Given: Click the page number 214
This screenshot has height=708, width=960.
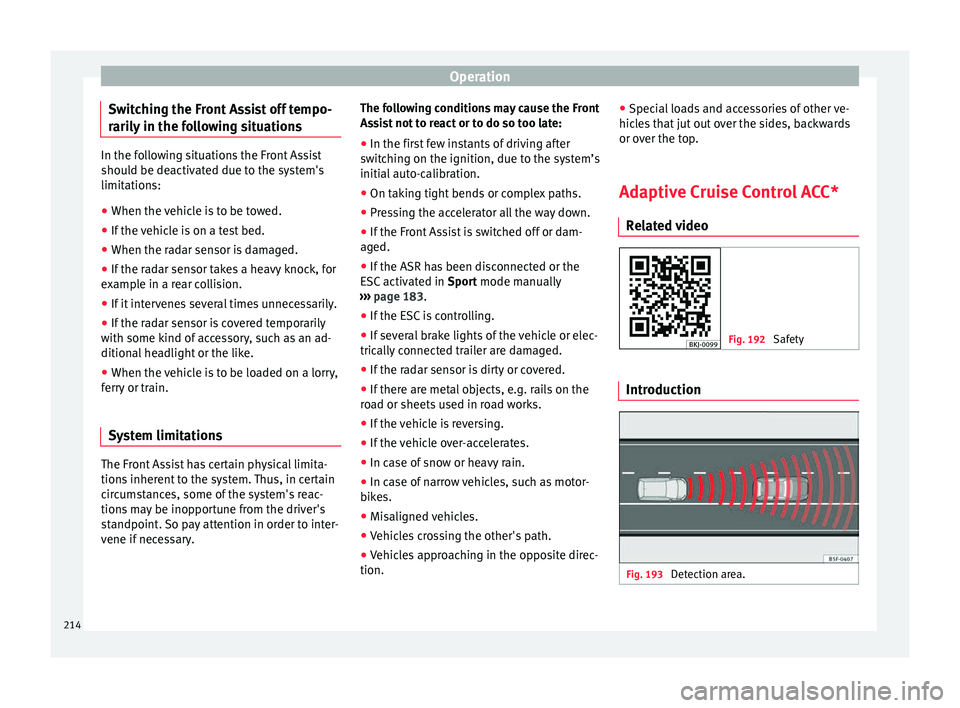Looking at the screenshot, I should click(x=72, y=625).
